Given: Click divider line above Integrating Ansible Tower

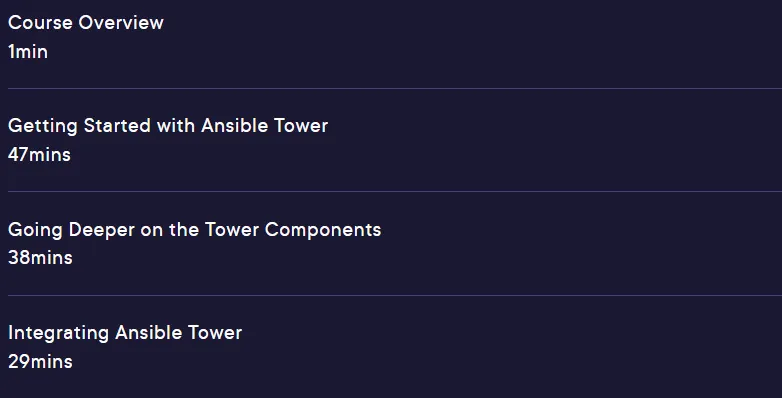Looking at the screenshot, I should (x=395, y=295).
